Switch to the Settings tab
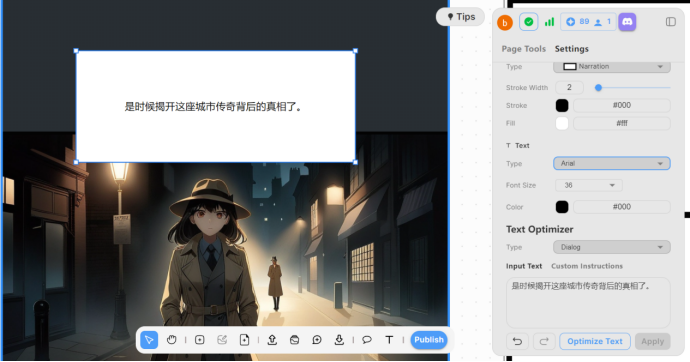The image size is (690, 362). pos(572,49)
